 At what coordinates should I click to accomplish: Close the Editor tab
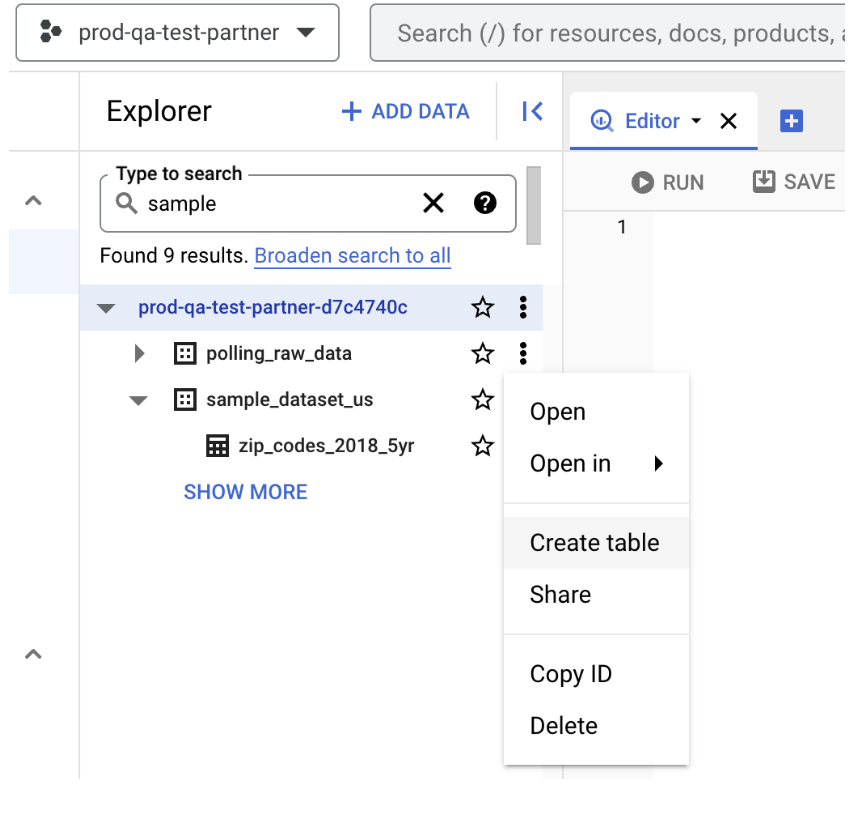click(729, 121)
